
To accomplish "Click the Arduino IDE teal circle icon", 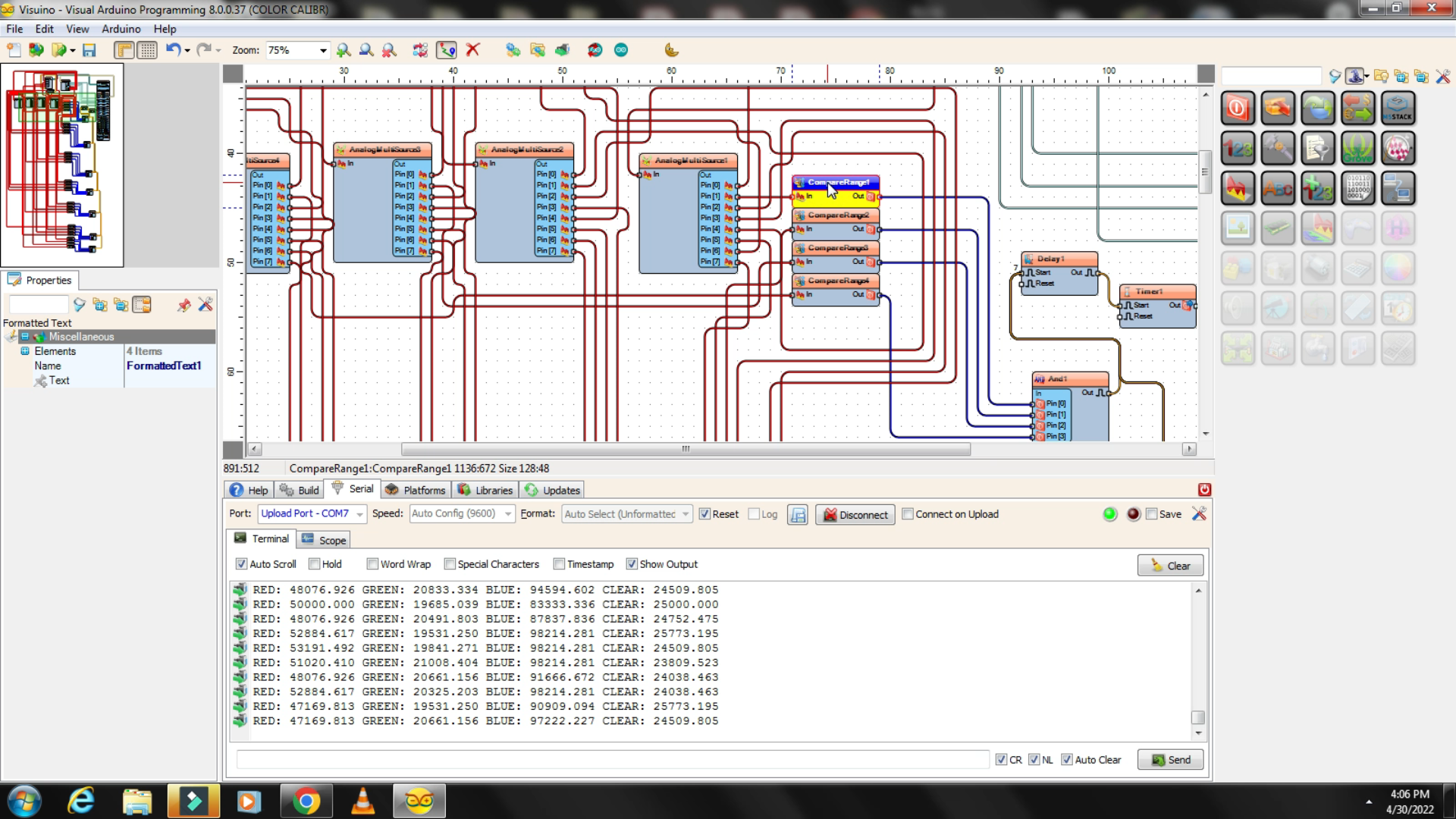I will 621,50.
